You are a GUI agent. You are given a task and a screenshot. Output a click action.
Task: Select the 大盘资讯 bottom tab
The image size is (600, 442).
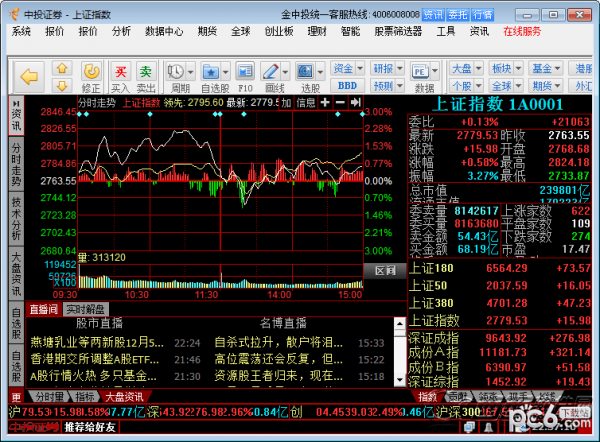(124, 397)
